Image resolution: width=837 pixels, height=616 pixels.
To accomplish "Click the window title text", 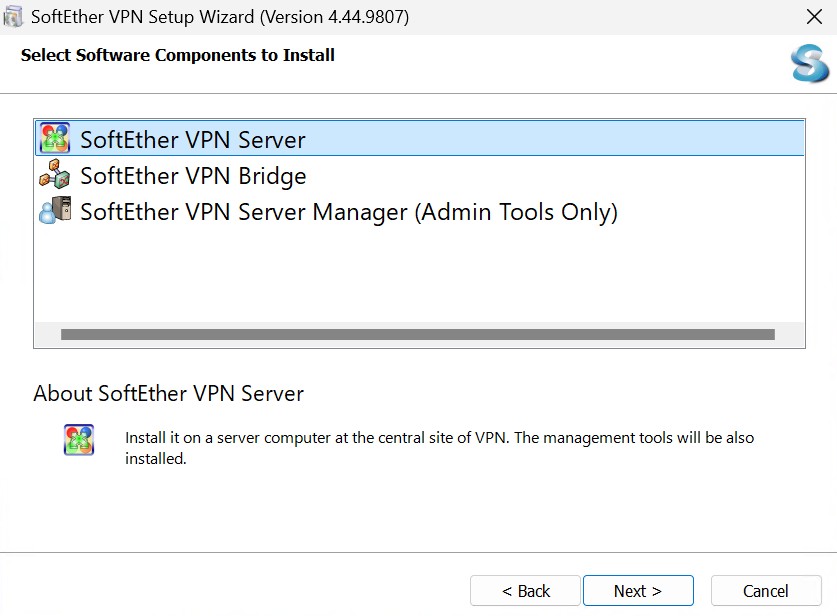I will point(220,17).
